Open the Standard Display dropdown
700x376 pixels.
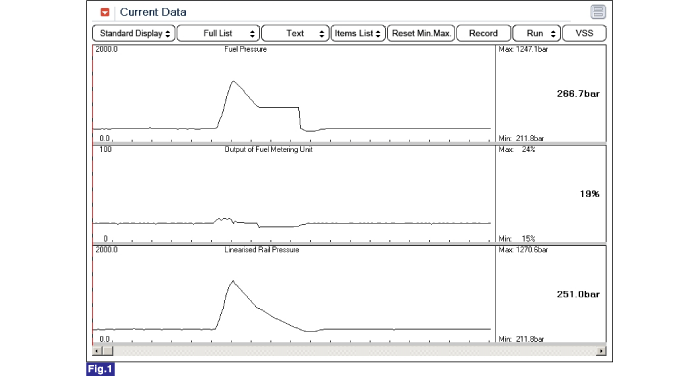click(134, 33)
